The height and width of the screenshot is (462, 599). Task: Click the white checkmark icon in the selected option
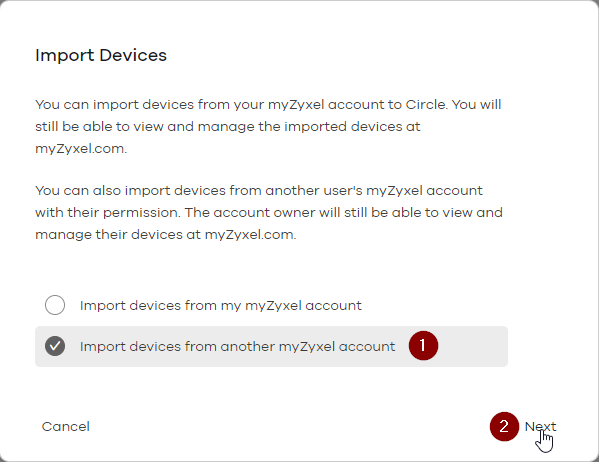55,346
